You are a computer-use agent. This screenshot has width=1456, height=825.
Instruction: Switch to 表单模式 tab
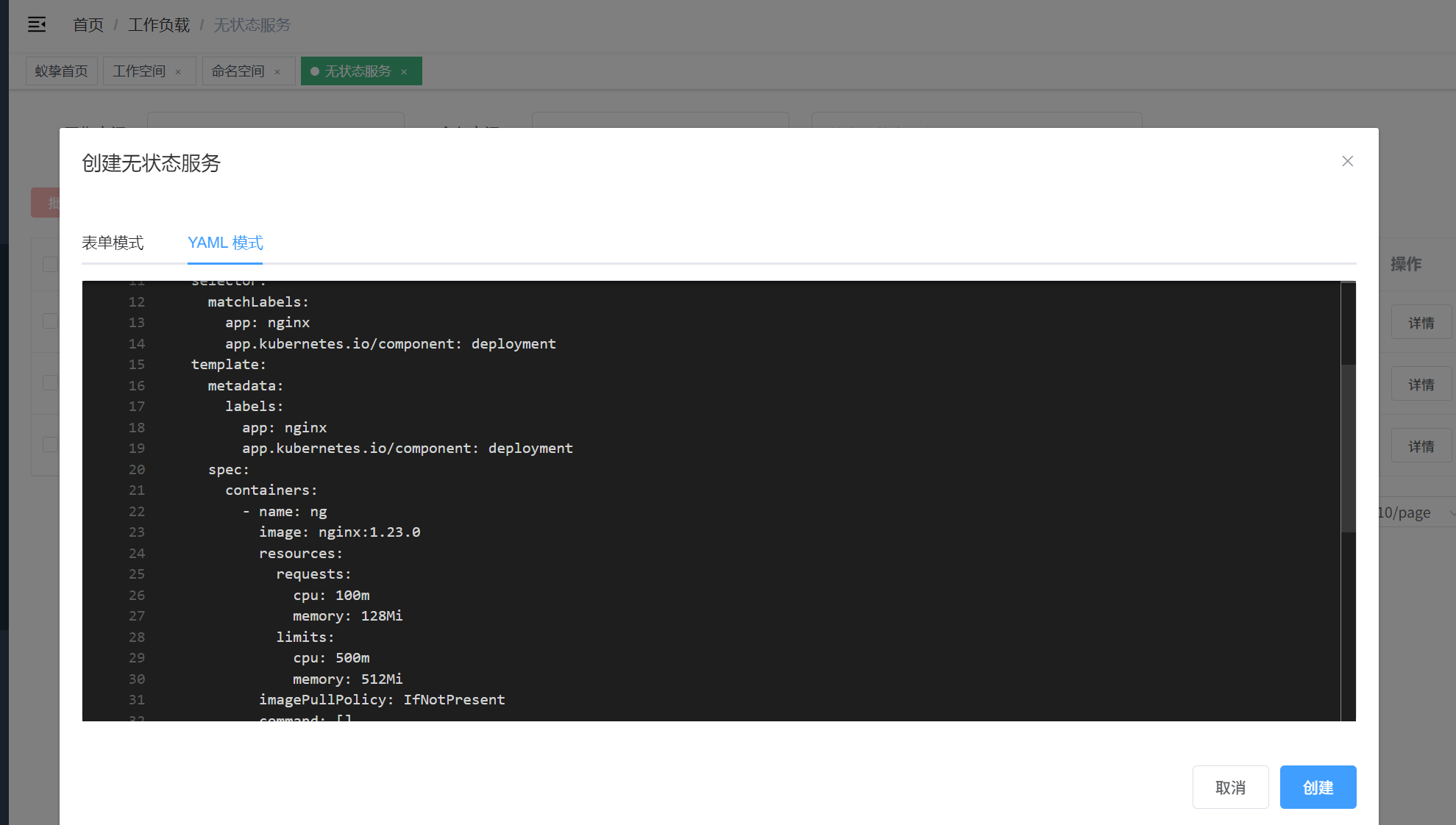pyautogui.click(x=113, y=243)
